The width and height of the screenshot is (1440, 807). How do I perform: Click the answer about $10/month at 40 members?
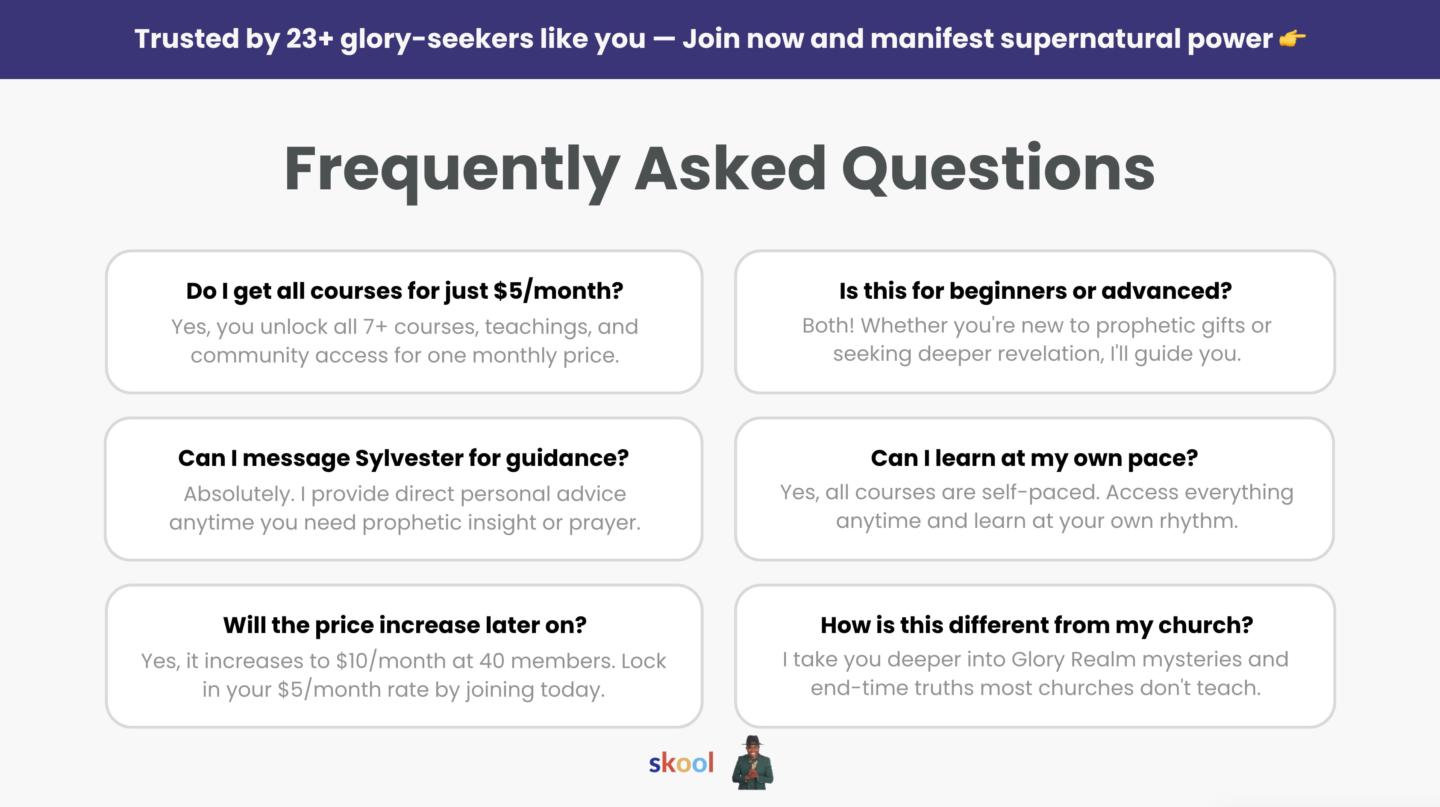[404, 675]
